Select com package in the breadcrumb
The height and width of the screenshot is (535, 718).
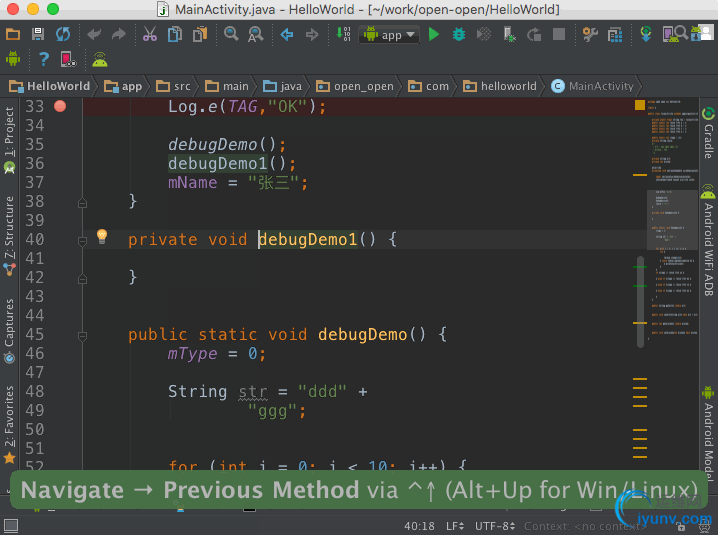coord(429,86)
